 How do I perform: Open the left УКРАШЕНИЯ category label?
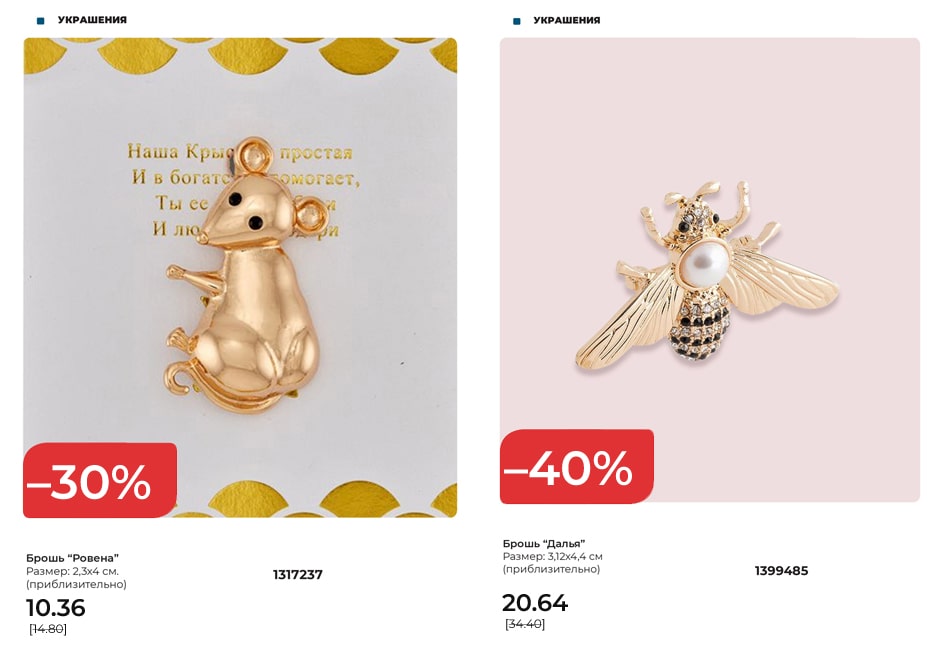[x=92, y=20]
